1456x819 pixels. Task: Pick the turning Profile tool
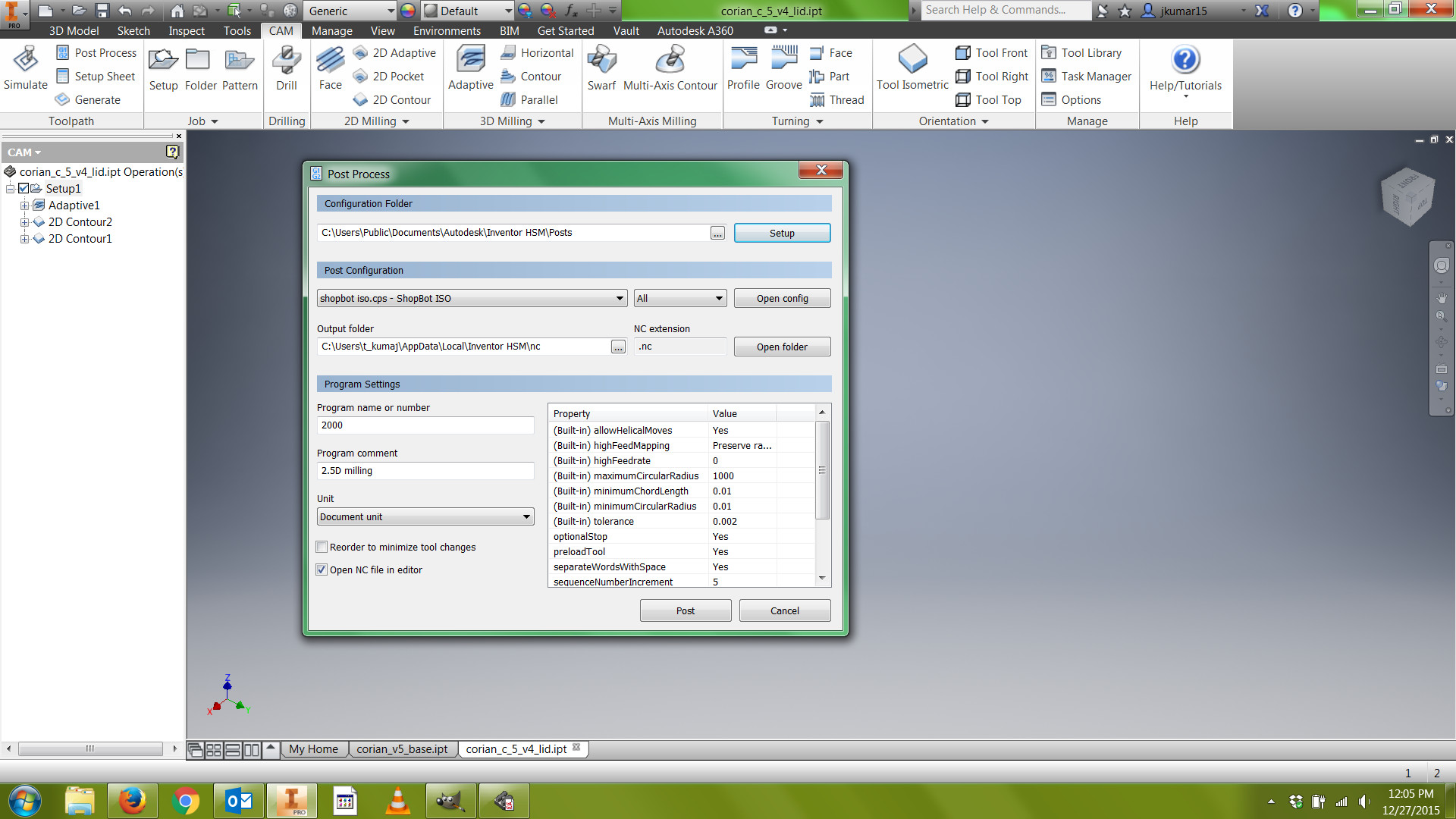743,68
